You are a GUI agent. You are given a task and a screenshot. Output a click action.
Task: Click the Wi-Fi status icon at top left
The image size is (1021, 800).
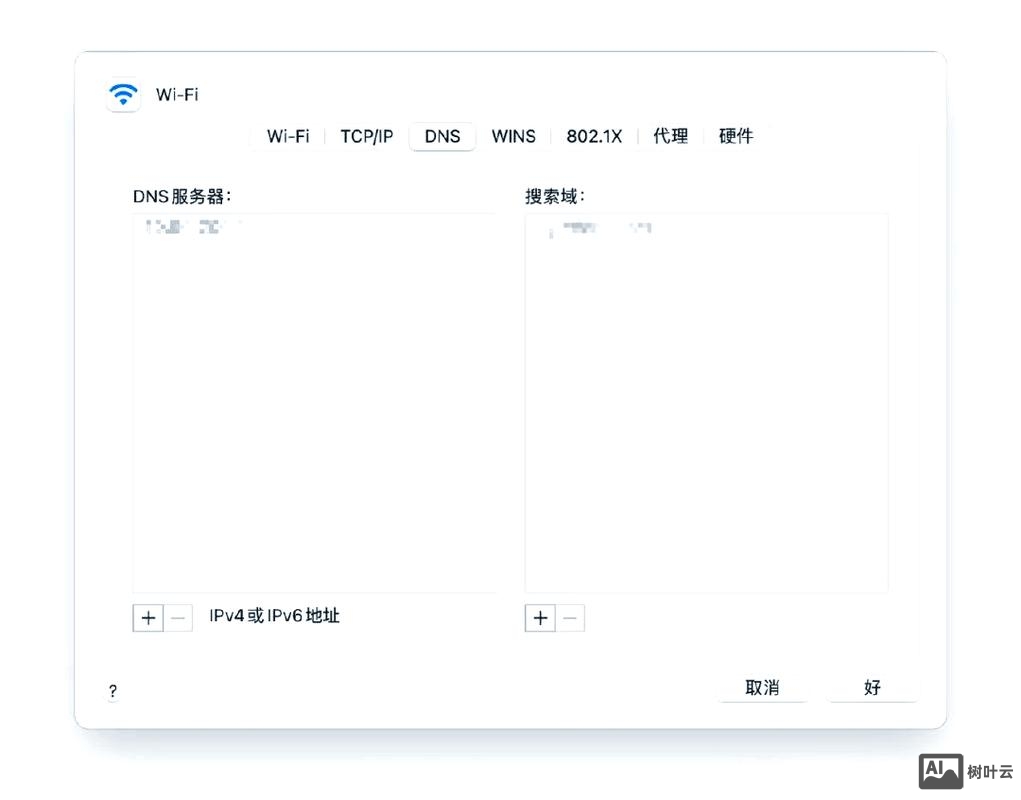(122, 95)
